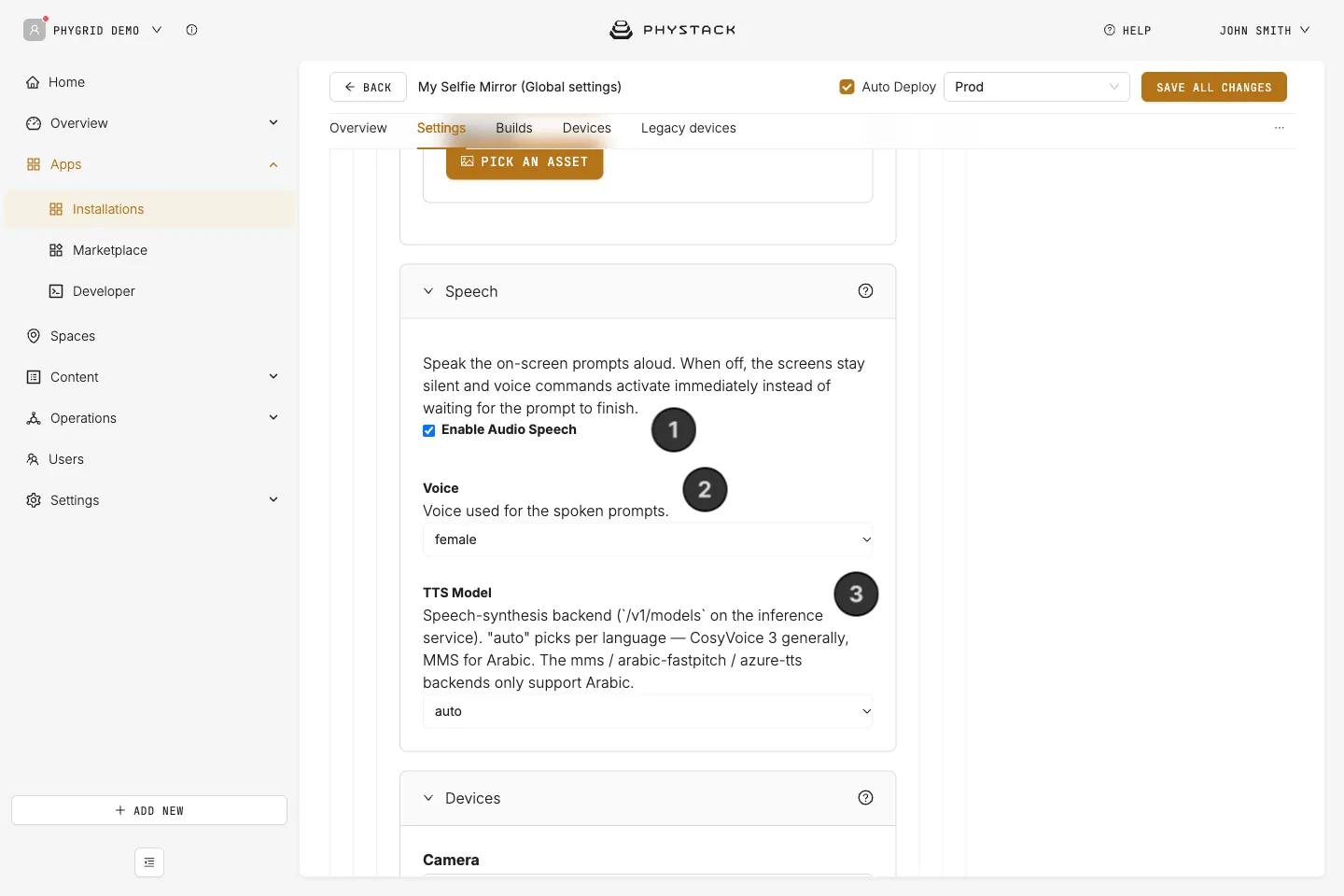Collapse the Devices section
This screenshot has width=1344, height=896.
428,798
